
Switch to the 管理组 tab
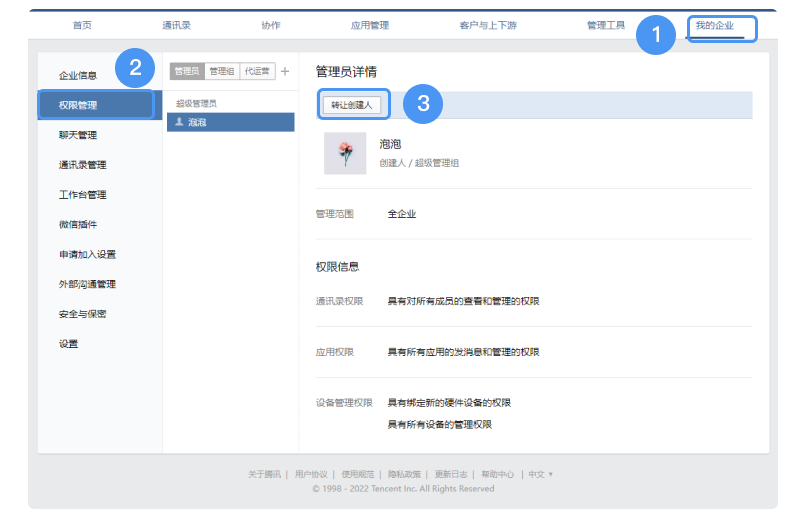(221, 72)
